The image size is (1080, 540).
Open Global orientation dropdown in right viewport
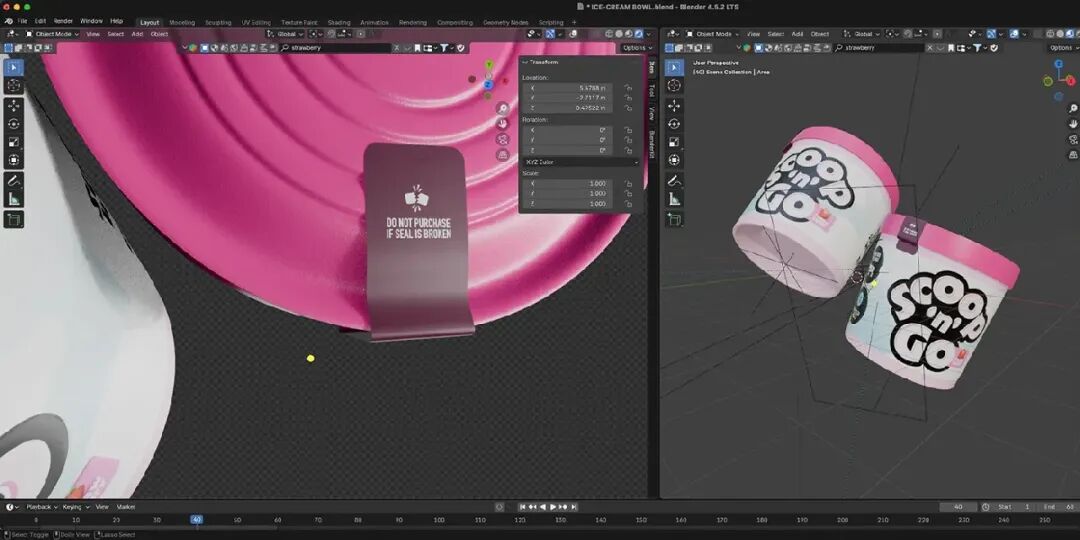[x=862, y=34]
